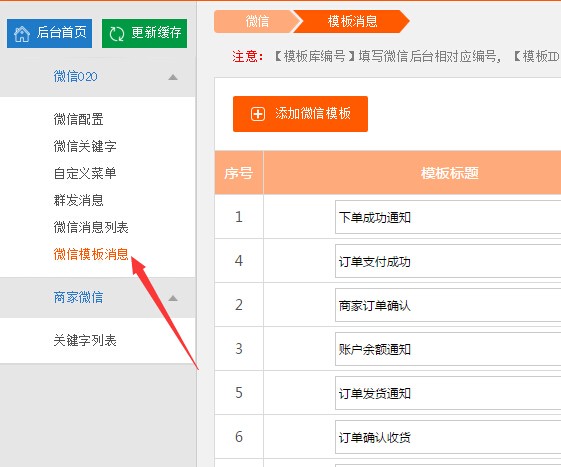Collapse the 商家微信 section arrow

click(x=173, y=298)
